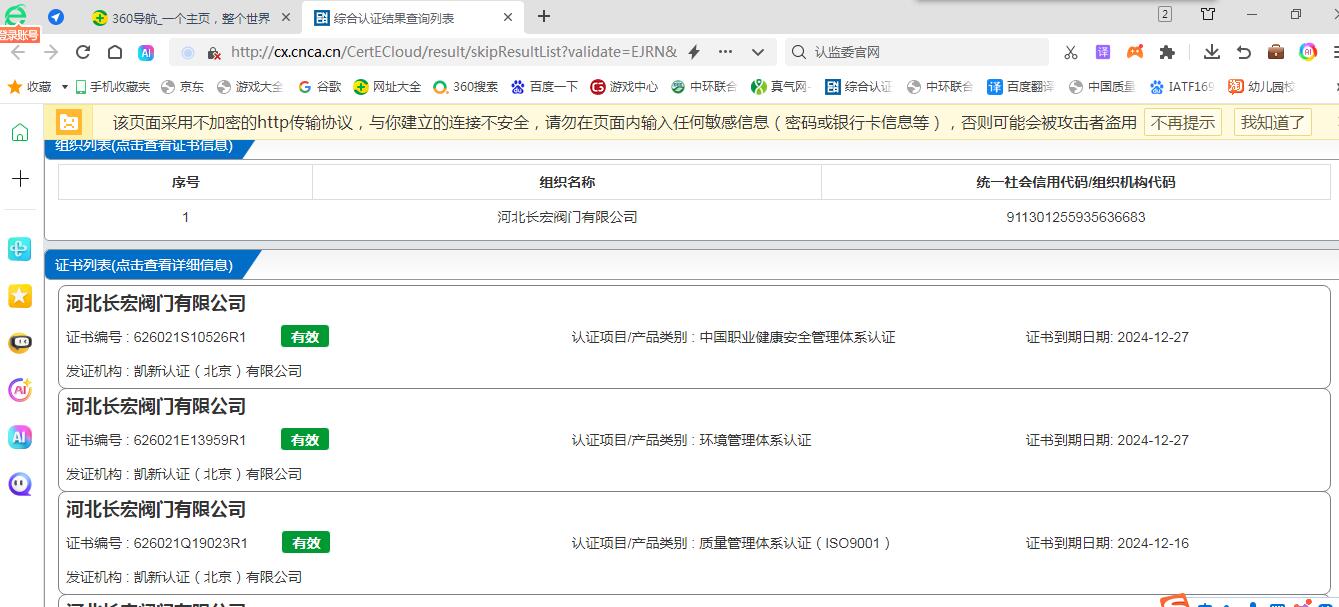Image resolution: width=1339 pixels, height=607 pixels.
Task: Open 收藏 favorites star
Action: pos(29,87)
